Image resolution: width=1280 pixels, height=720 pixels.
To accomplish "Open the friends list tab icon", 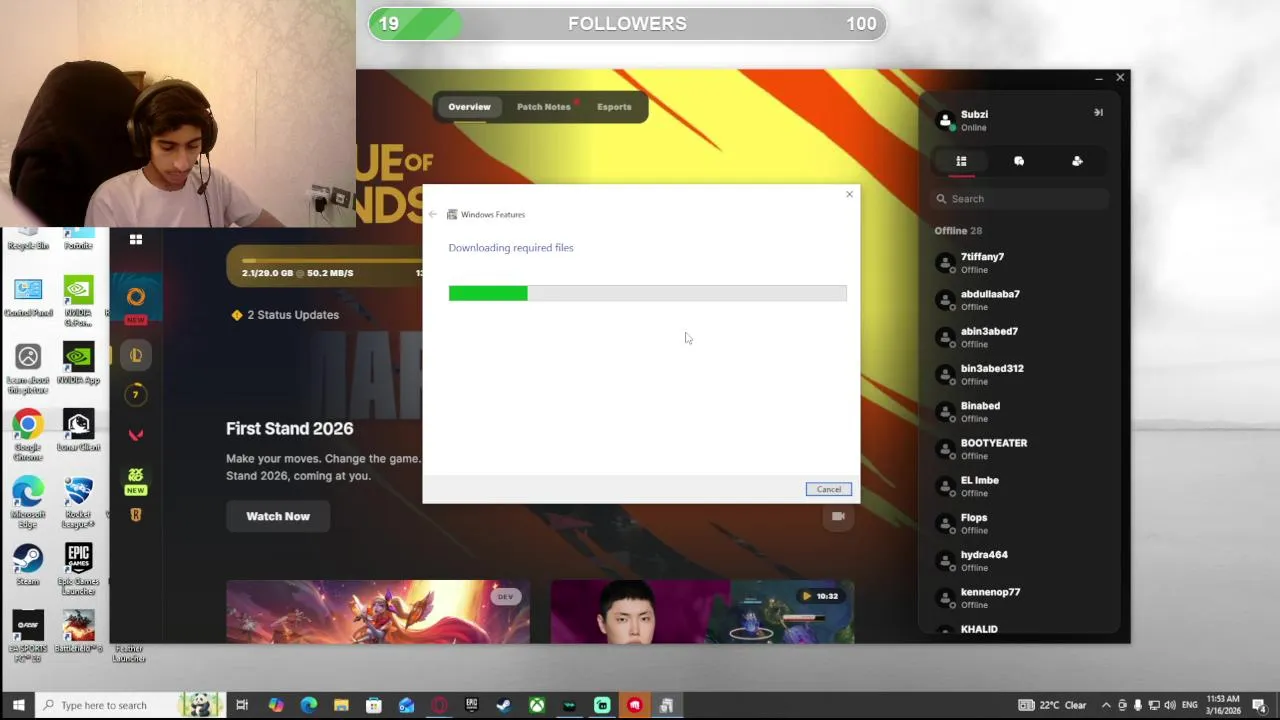I will click(x=961, y=161).
